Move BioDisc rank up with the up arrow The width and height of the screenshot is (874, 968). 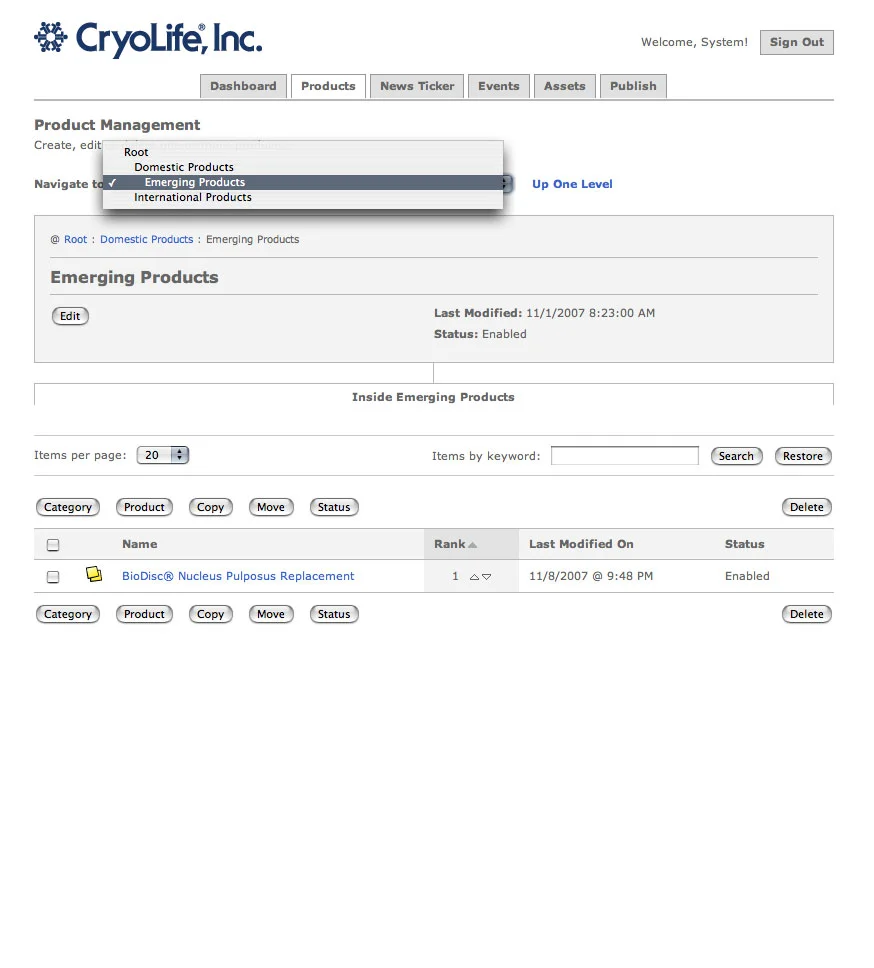point(474,577)
